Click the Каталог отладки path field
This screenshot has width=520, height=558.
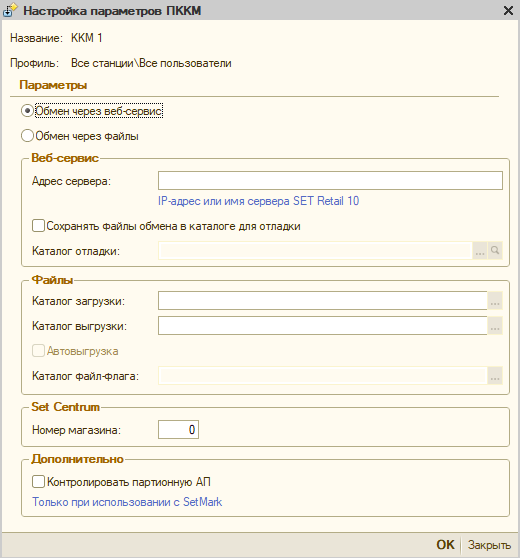tap(315, 251)
